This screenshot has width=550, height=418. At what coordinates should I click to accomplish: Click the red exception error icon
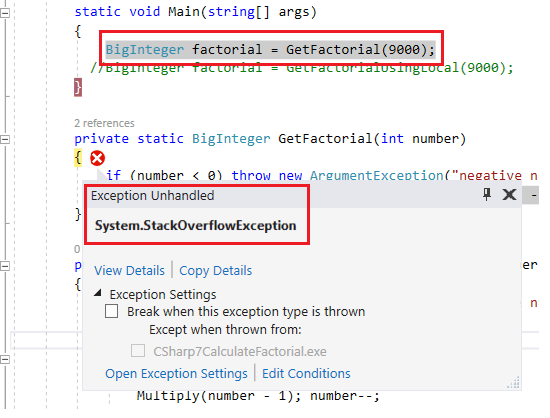coord(97,158)
